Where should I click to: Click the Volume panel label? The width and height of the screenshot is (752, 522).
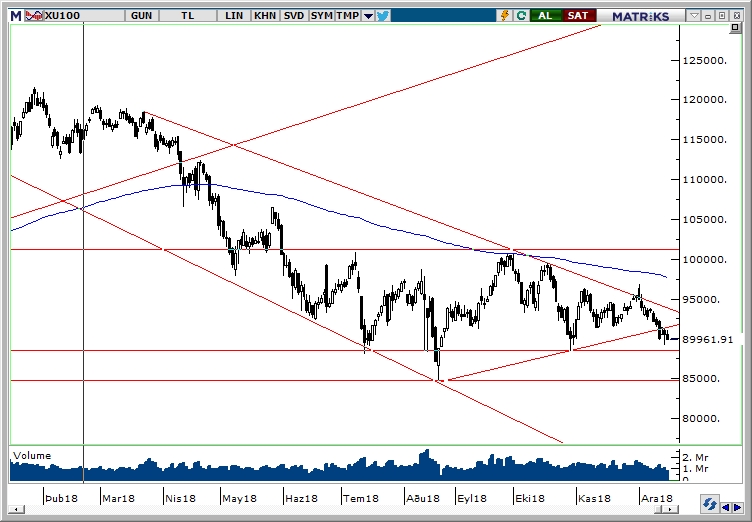click(x=32, y=455)
